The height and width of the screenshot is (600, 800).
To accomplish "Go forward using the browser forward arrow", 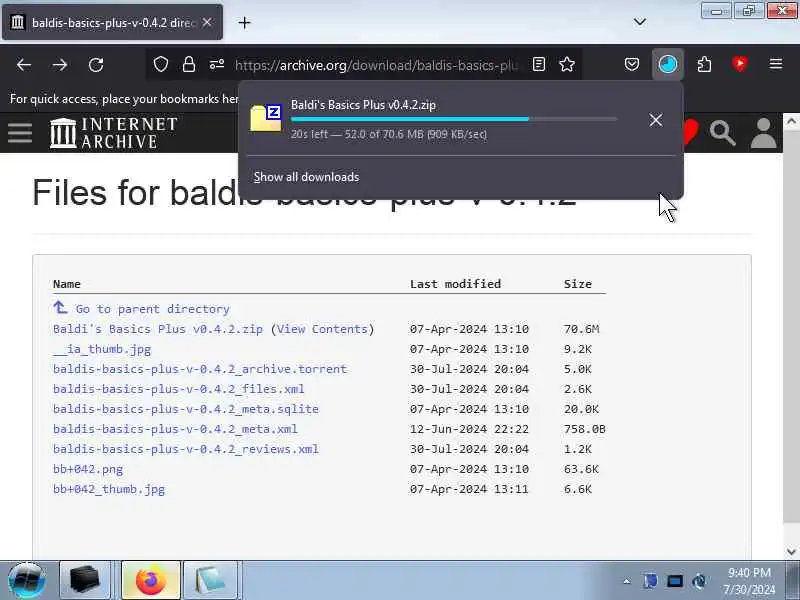I will [x=60, y=65].
